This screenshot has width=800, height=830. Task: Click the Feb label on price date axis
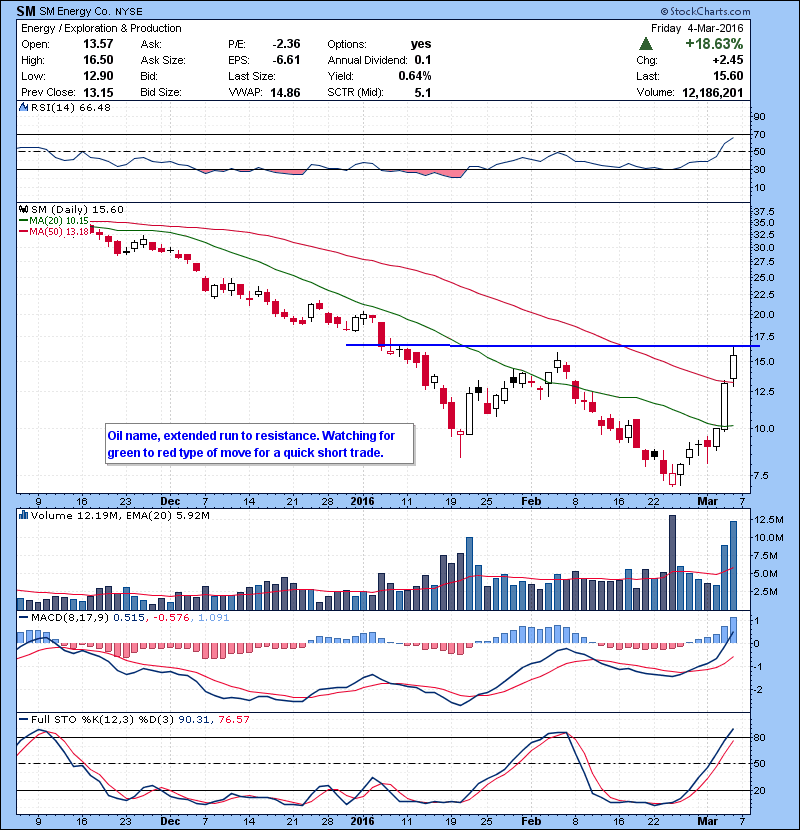point(531,501)
